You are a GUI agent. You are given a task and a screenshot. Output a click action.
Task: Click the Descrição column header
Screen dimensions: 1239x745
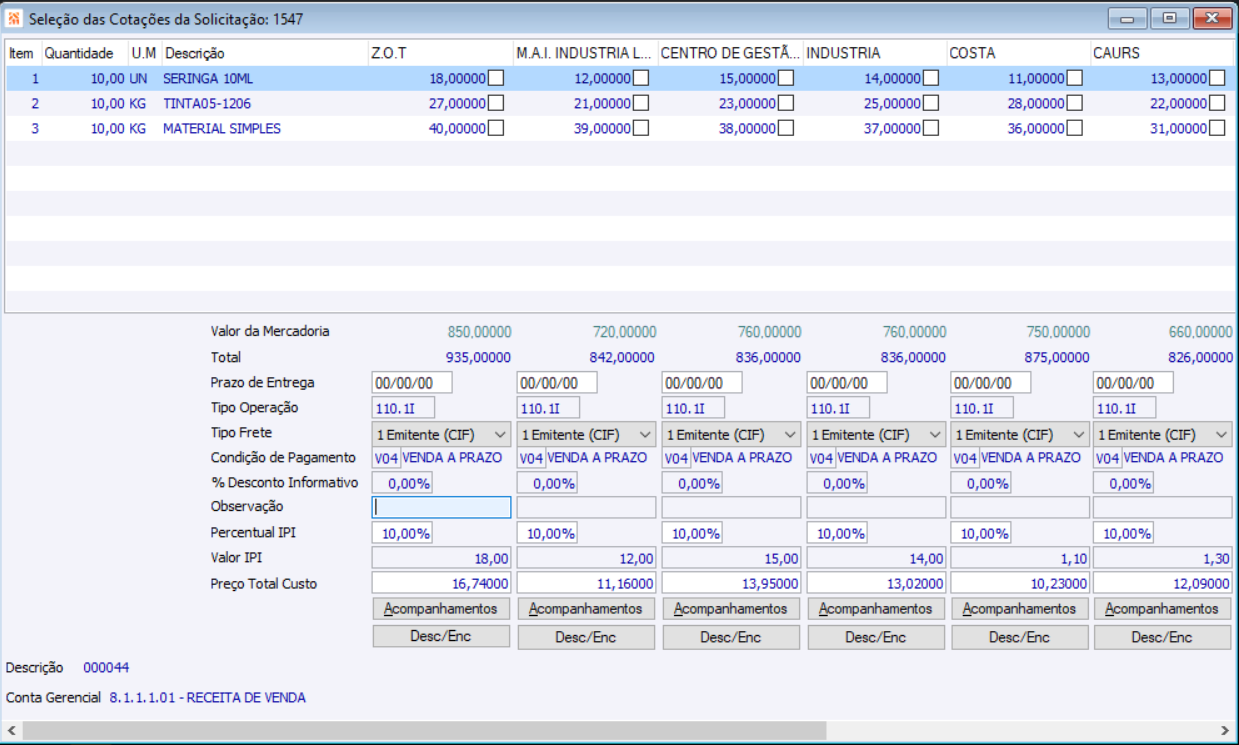[x=263, y=53]
